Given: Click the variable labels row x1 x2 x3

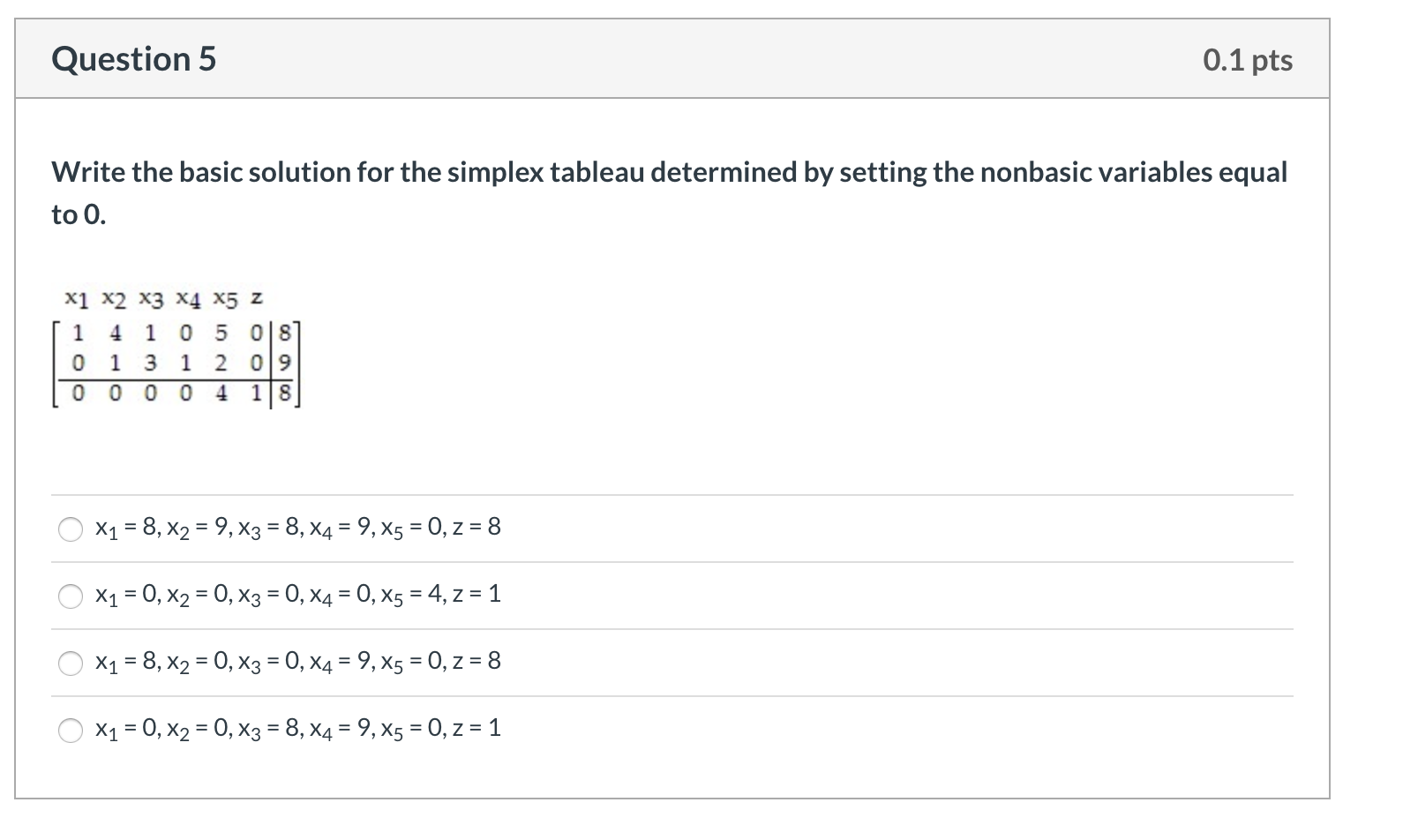Looking at the screenshot, I should coord(115,298).
